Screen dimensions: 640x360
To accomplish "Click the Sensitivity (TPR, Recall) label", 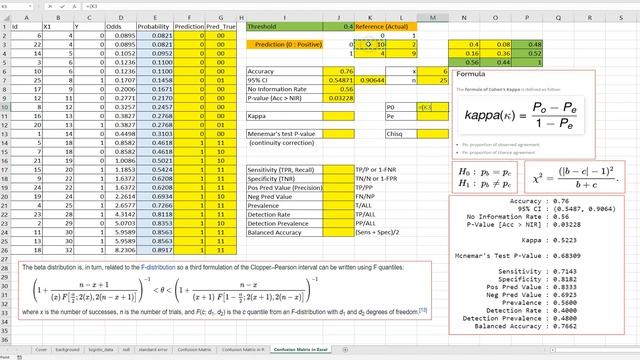I will click(284, 169).
